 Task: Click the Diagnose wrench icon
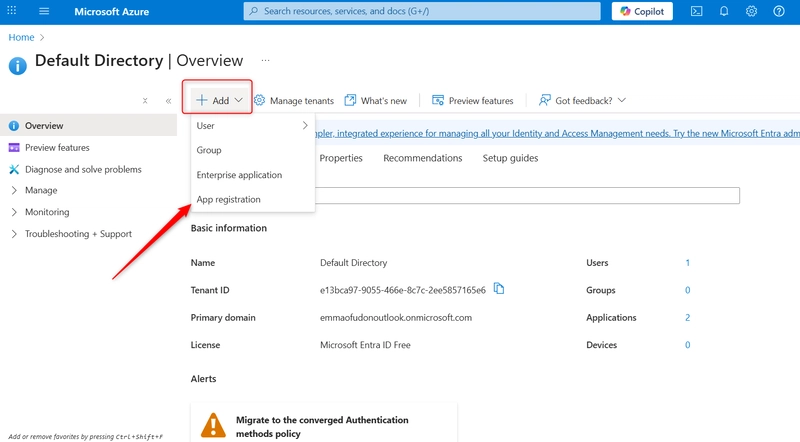(14, 169)
